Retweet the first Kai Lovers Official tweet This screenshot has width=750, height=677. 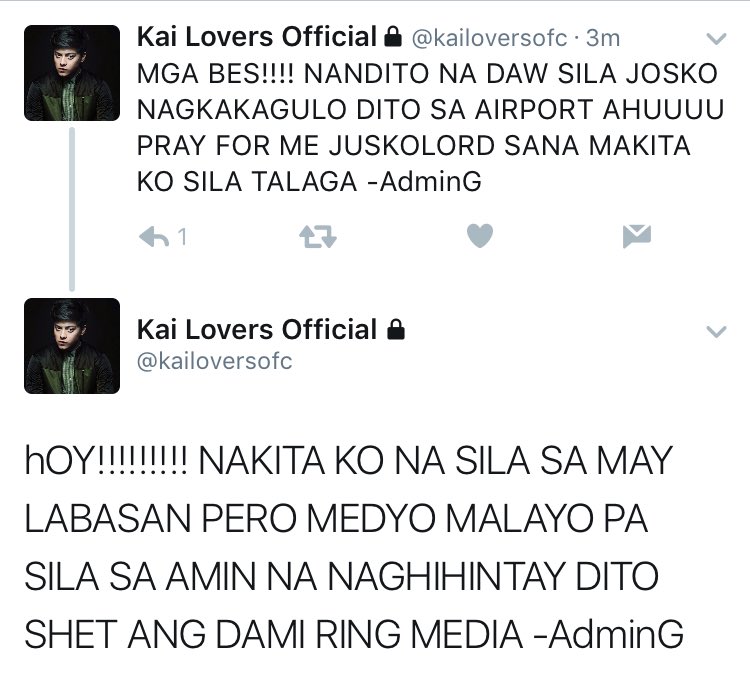coord(318,237)
